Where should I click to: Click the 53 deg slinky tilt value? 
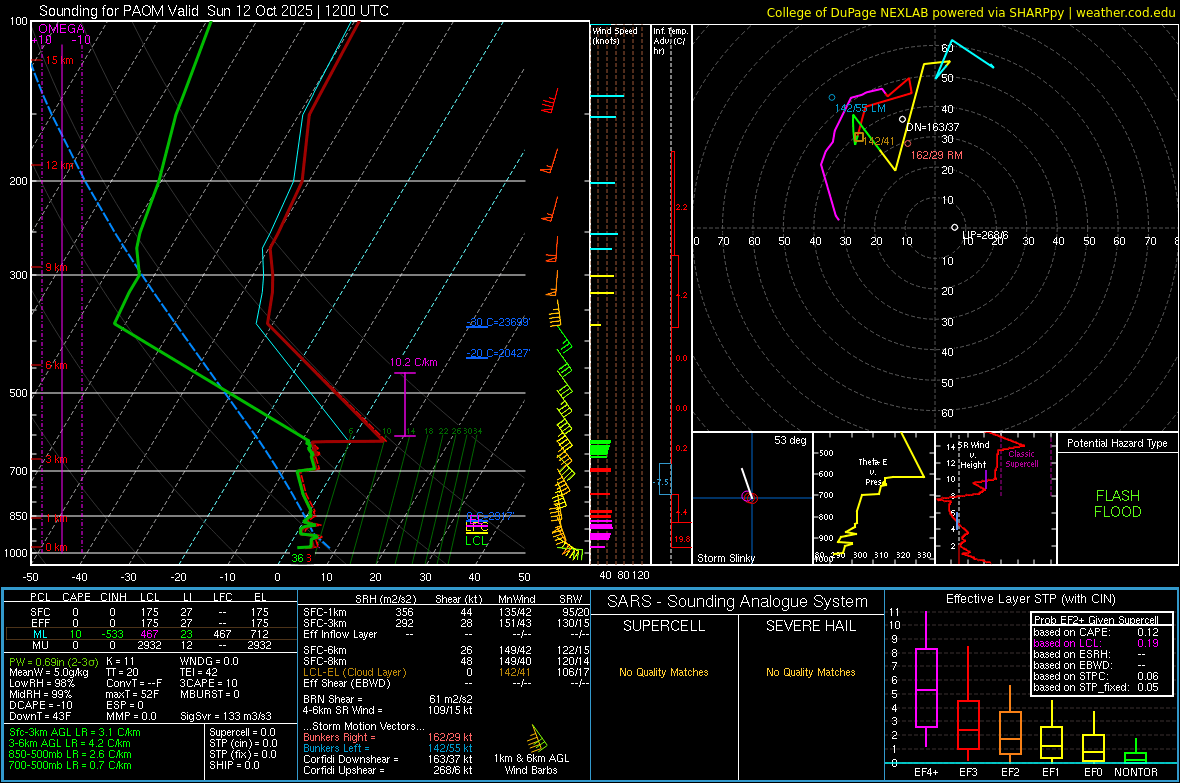(790, 440)
